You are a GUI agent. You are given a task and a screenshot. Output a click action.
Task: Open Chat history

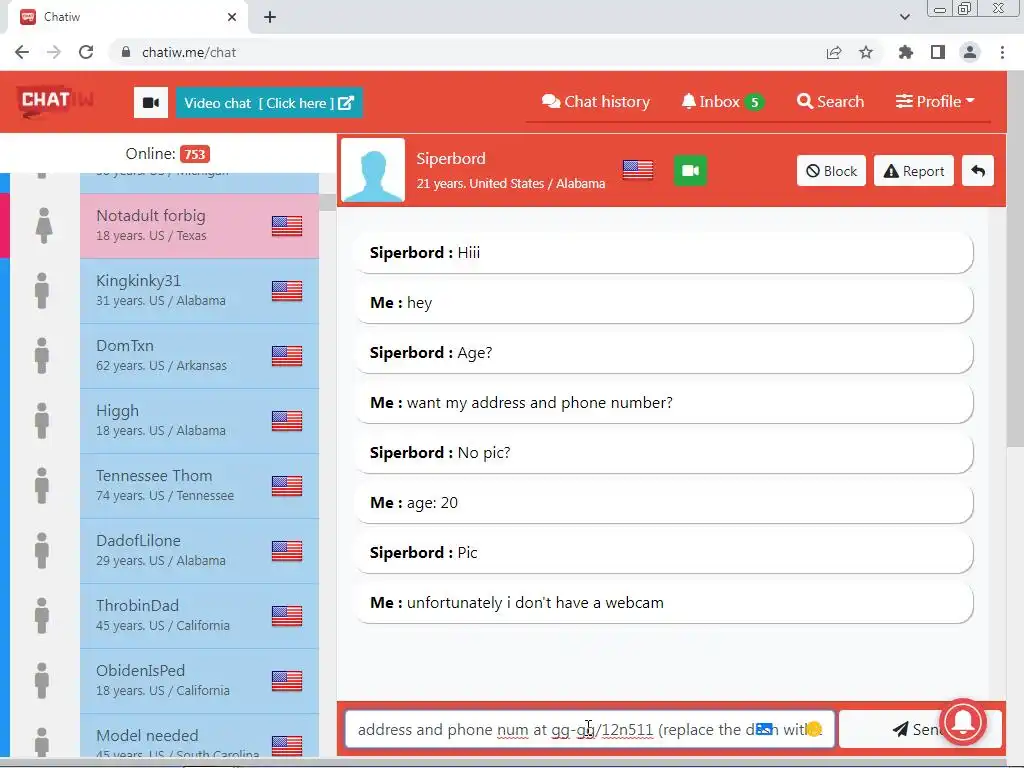(596, 102)
